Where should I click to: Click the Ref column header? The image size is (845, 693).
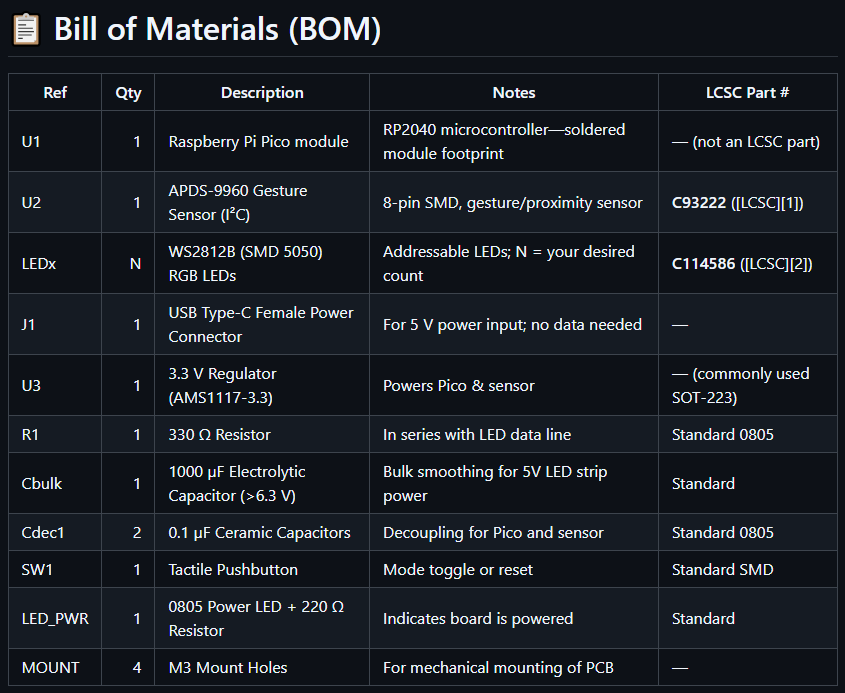55,93
